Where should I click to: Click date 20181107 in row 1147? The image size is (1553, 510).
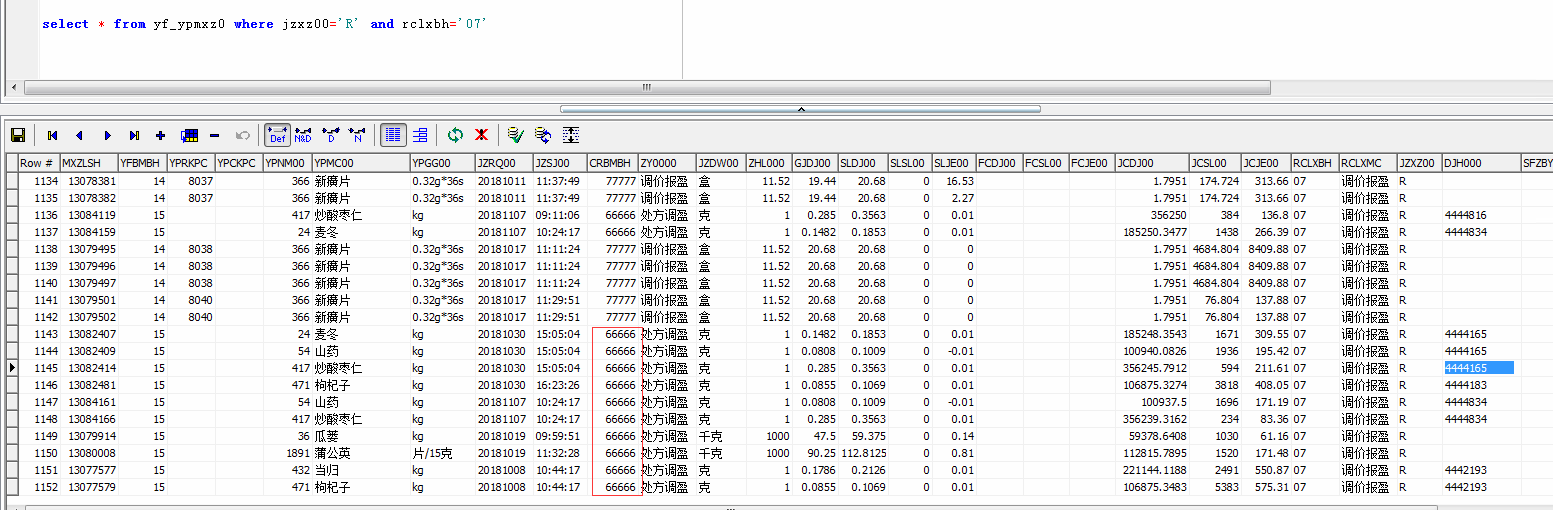(x=501, y=402)
